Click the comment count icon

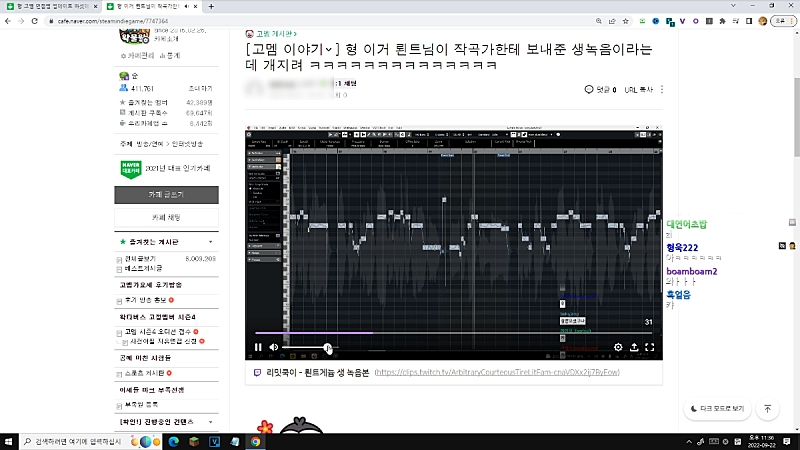[589, 89]
